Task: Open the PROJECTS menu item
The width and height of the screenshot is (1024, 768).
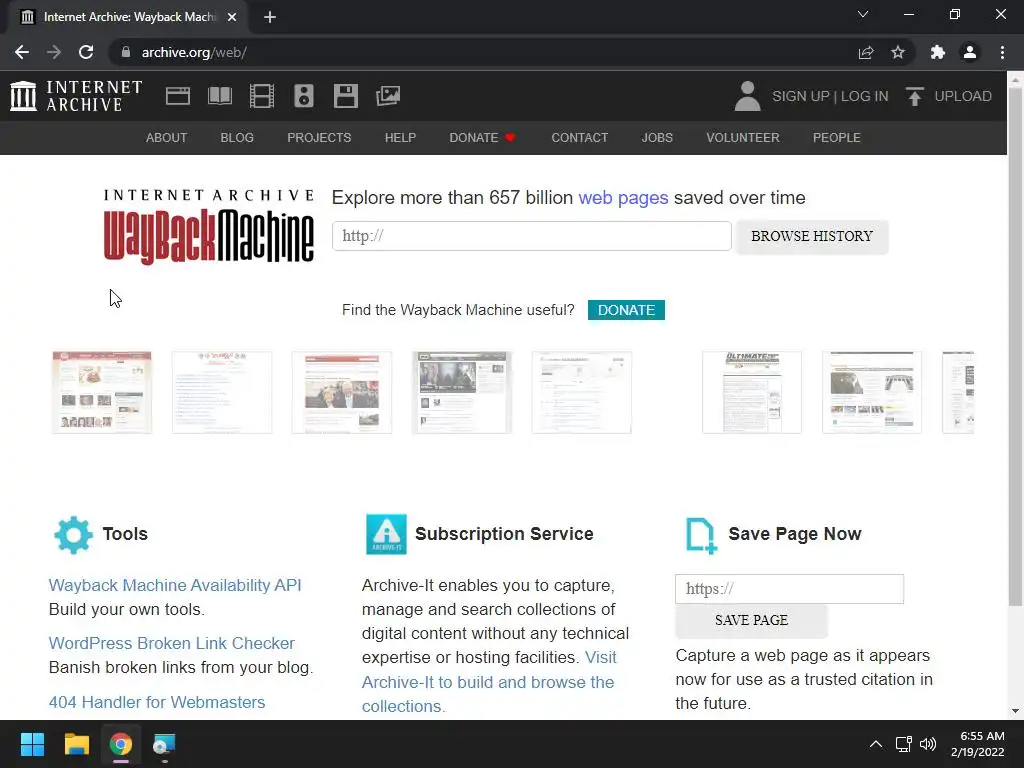Action: (x=319, y=138)
